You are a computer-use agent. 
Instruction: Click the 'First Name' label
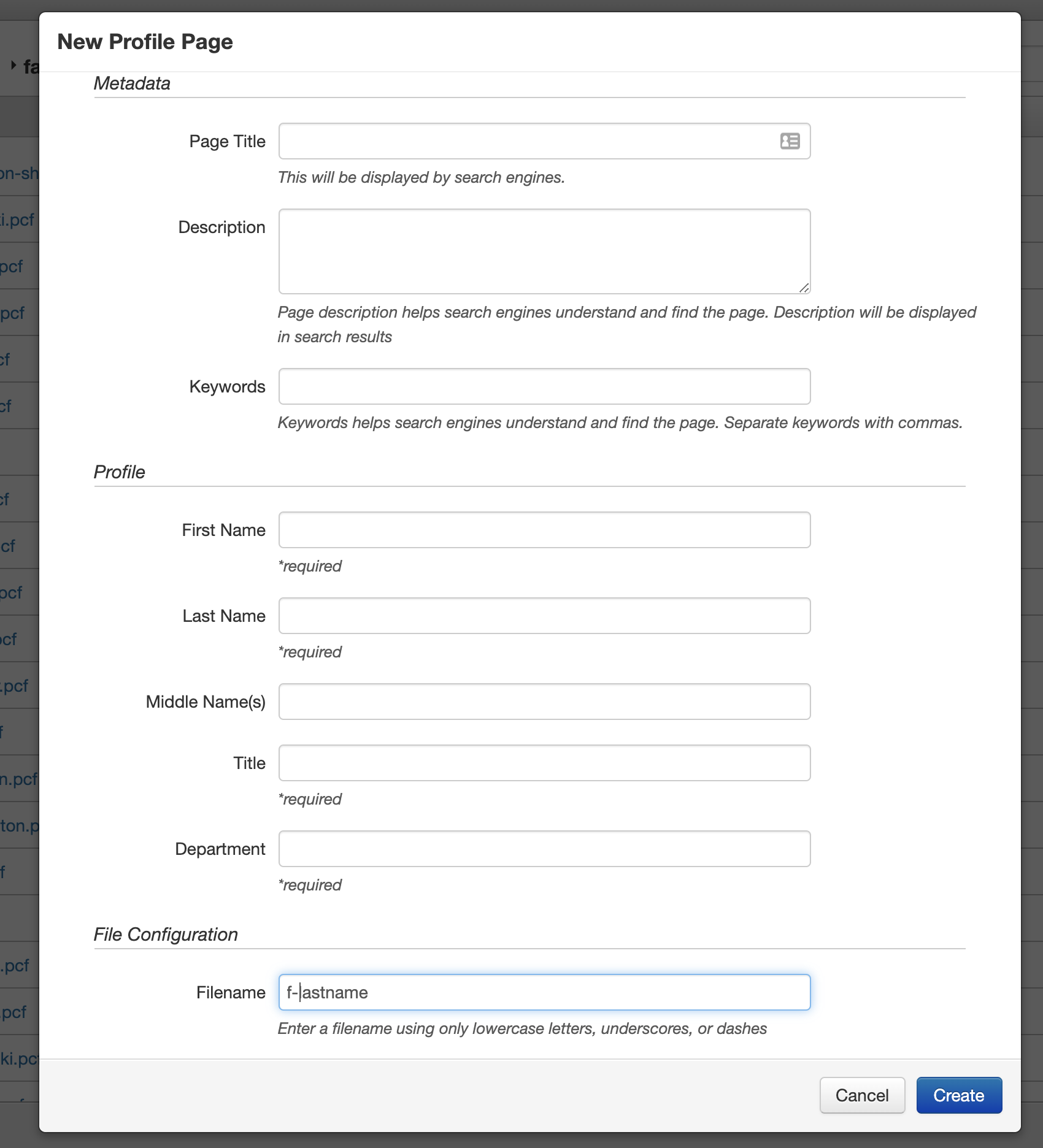223,530
